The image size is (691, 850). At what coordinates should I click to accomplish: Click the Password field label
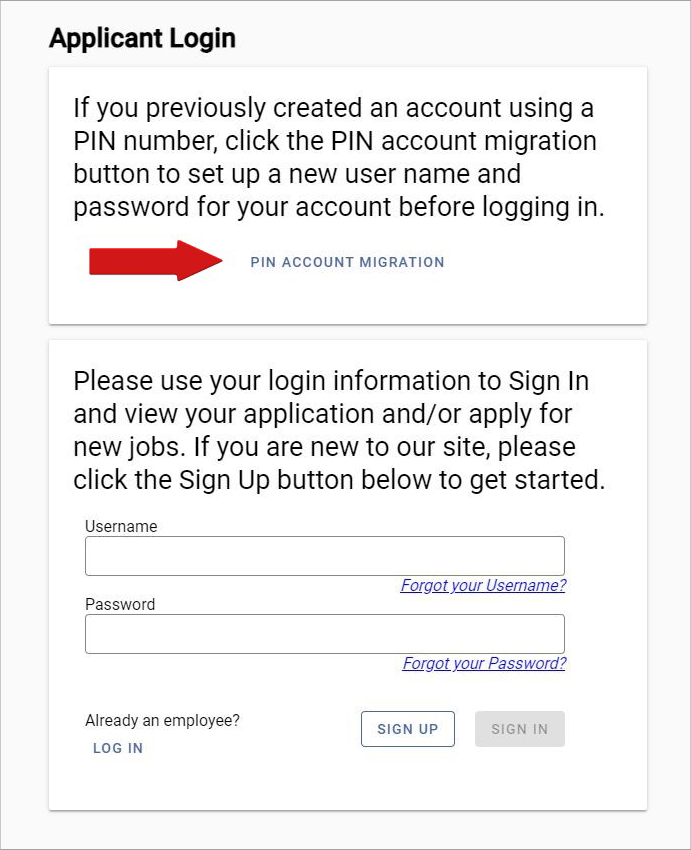pyautogui.click(x=120, y=604)
